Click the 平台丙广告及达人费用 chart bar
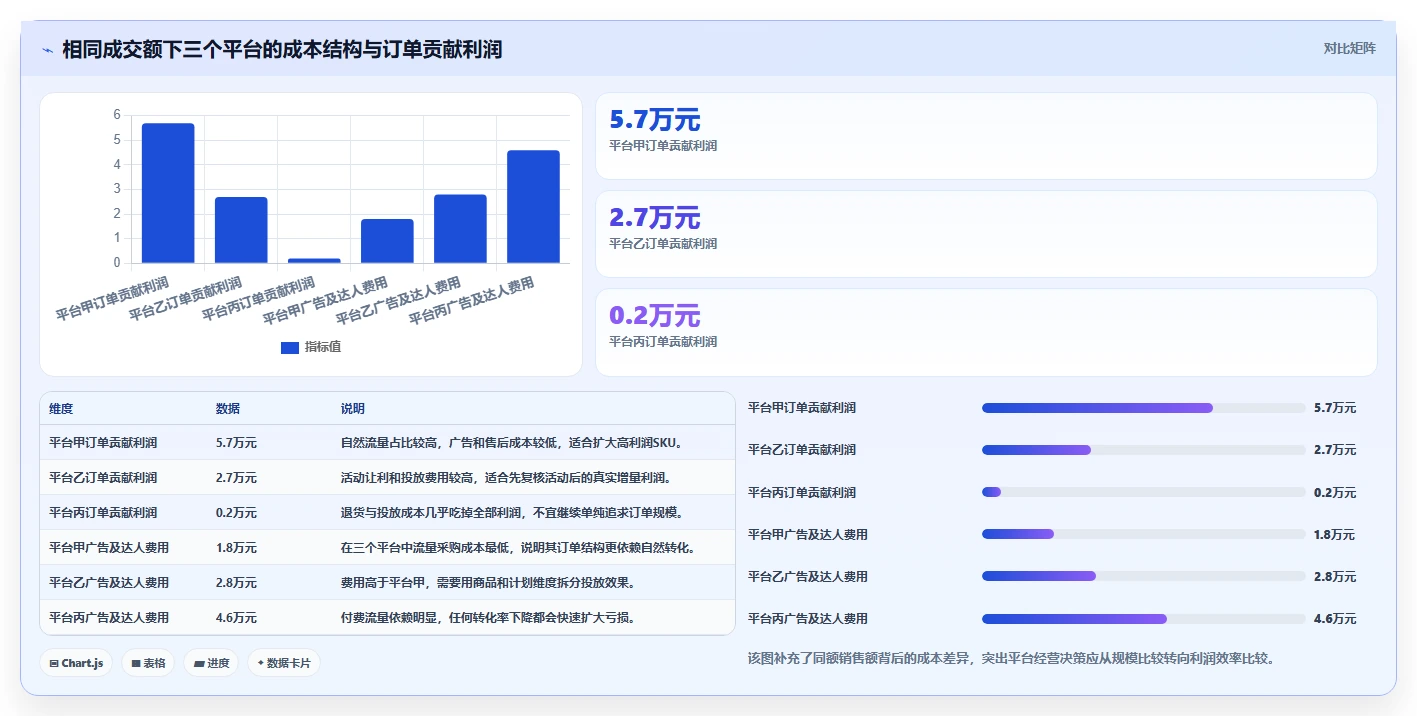The height and width of the screenshot is (716, 1417). pos(533,207)
